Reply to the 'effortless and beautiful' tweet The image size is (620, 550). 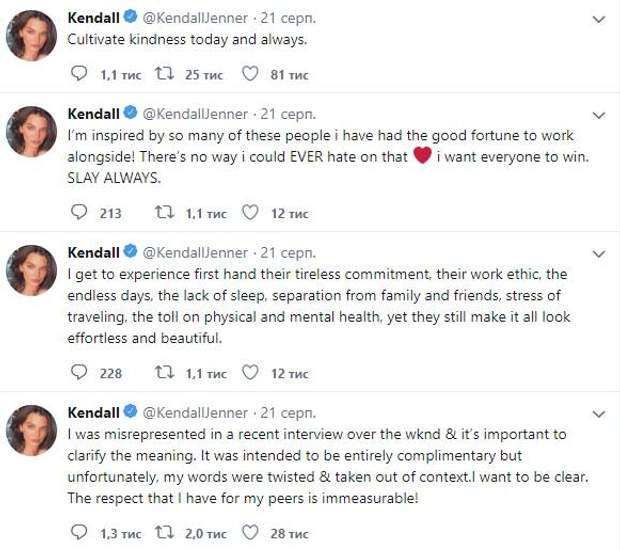click(x=82, y=373)
